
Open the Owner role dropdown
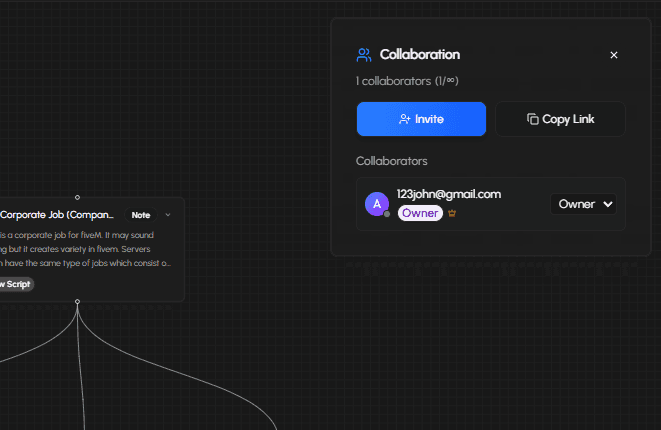(x=584, y=204)
